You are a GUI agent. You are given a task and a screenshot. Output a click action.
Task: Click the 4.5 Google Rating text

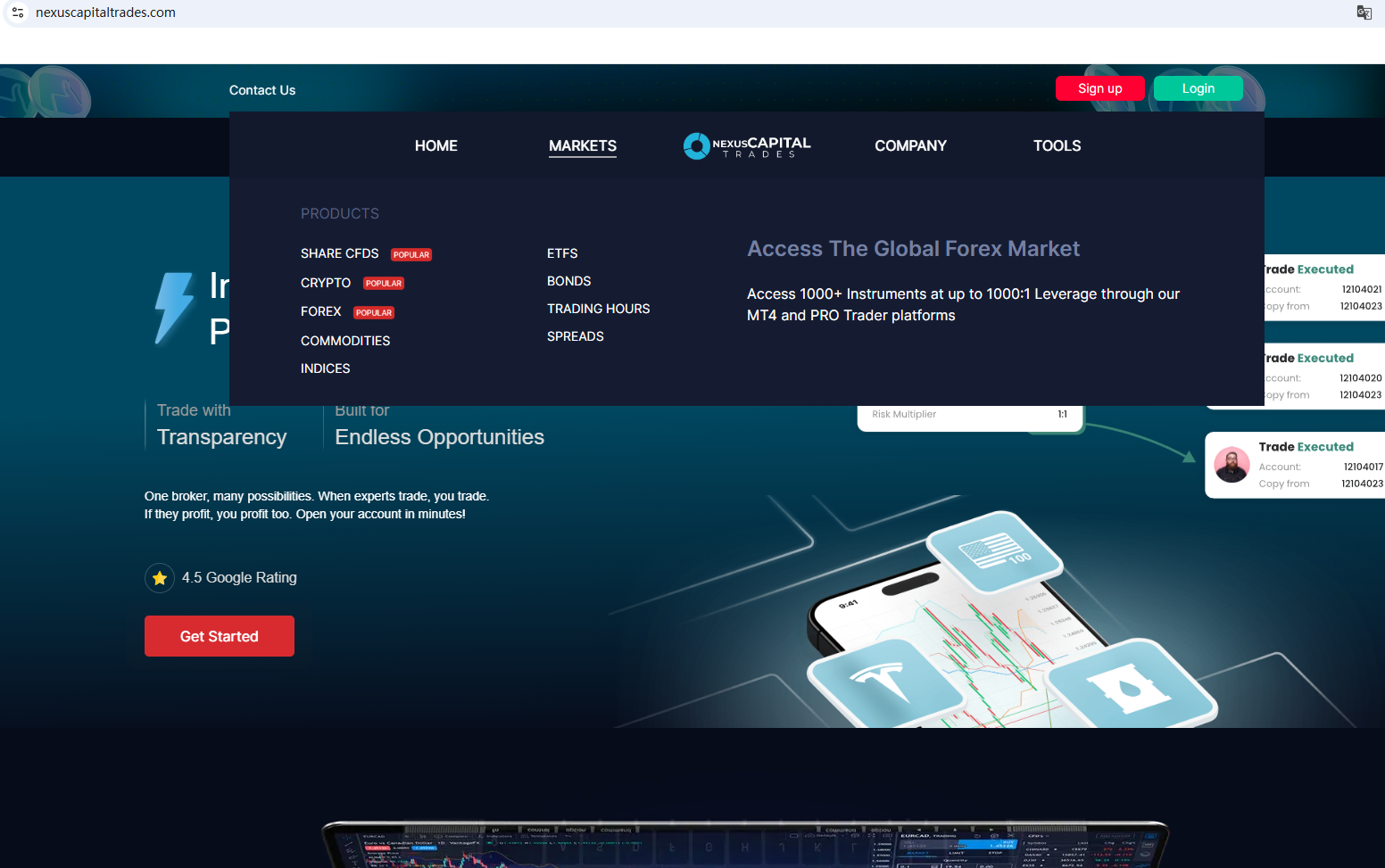pos(239,578)
